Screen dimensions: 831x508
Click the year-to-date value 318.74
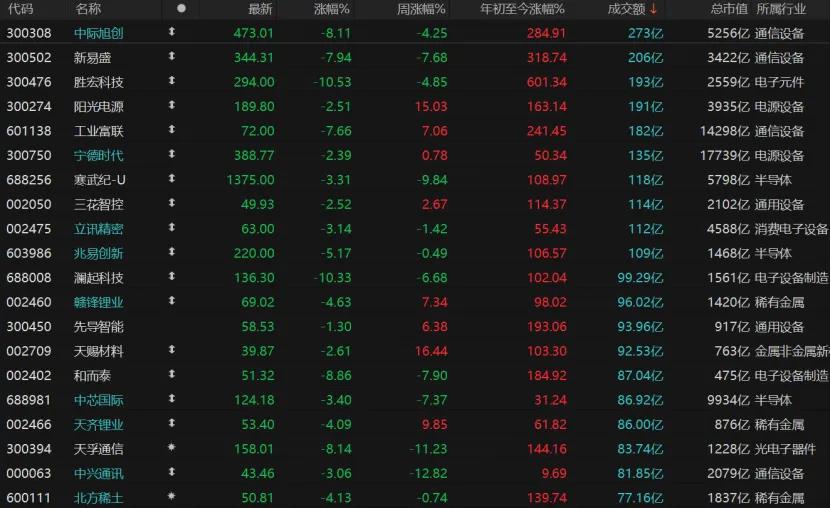pos(547,58)
